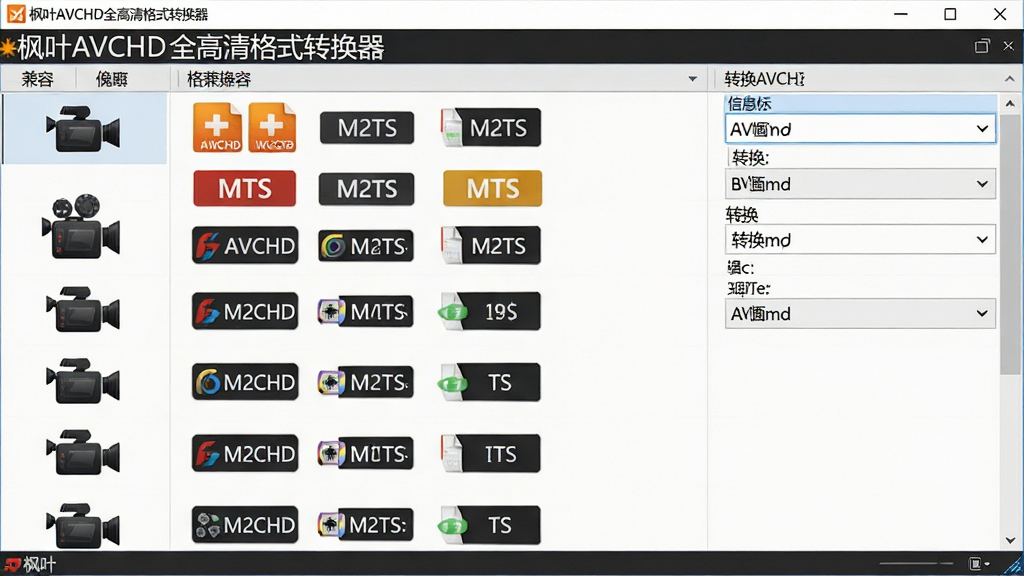This screenshot has width=1024, height=576.
Task: Select M2TS badge with green swirl logo
Action: coord(366,246)
